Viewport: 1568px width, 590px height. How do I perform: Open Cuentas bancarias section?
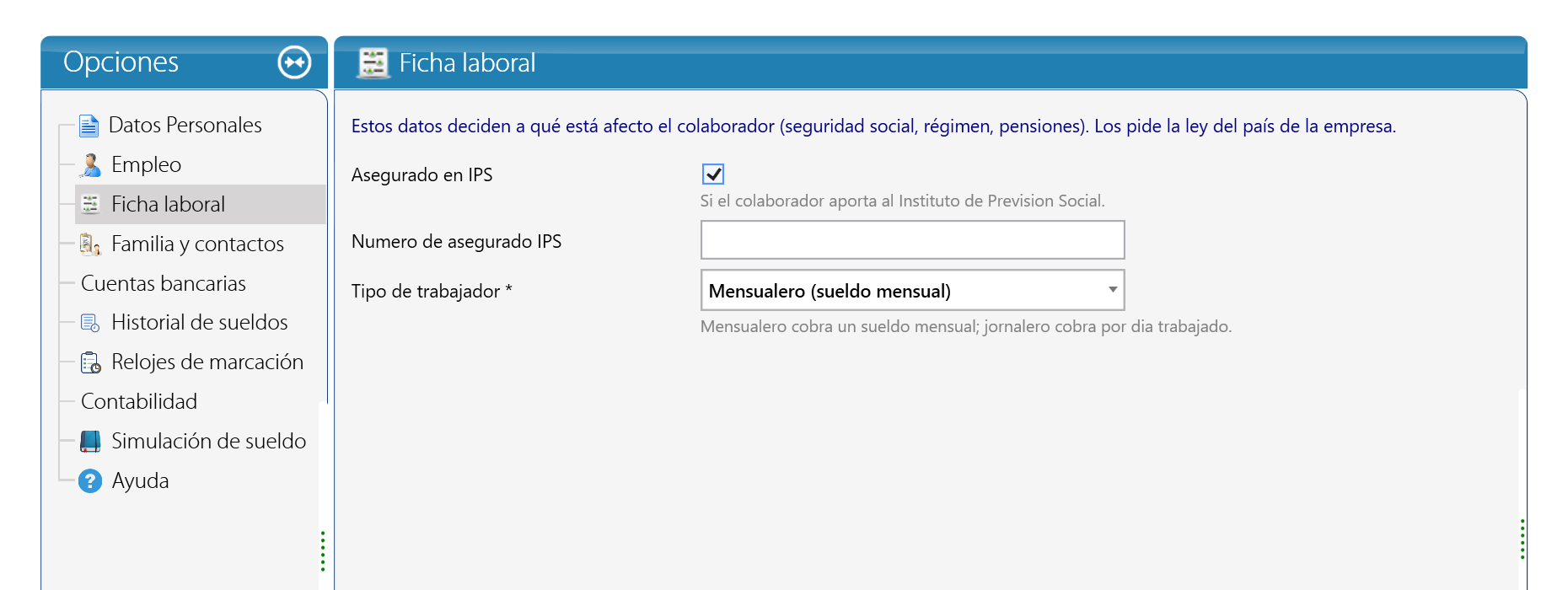(x=164, y=283)
